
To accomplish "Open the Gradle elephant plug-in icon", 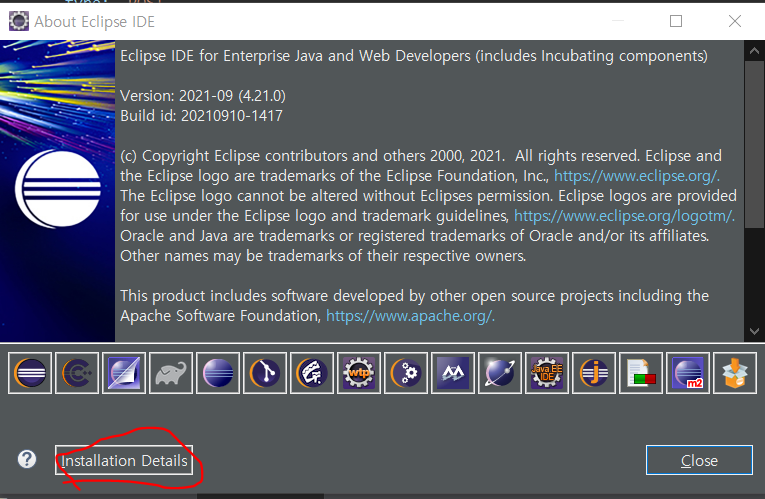I will 171,373.
